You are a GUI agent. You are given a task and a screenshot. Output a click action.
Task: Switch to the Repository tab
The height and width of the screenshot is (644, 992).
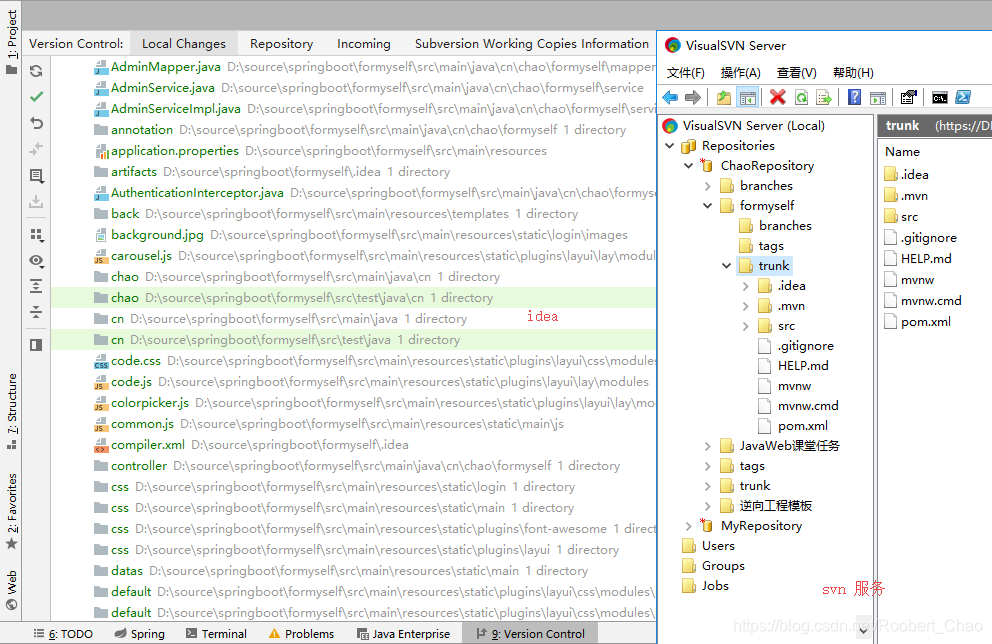[x=282, y=44]
